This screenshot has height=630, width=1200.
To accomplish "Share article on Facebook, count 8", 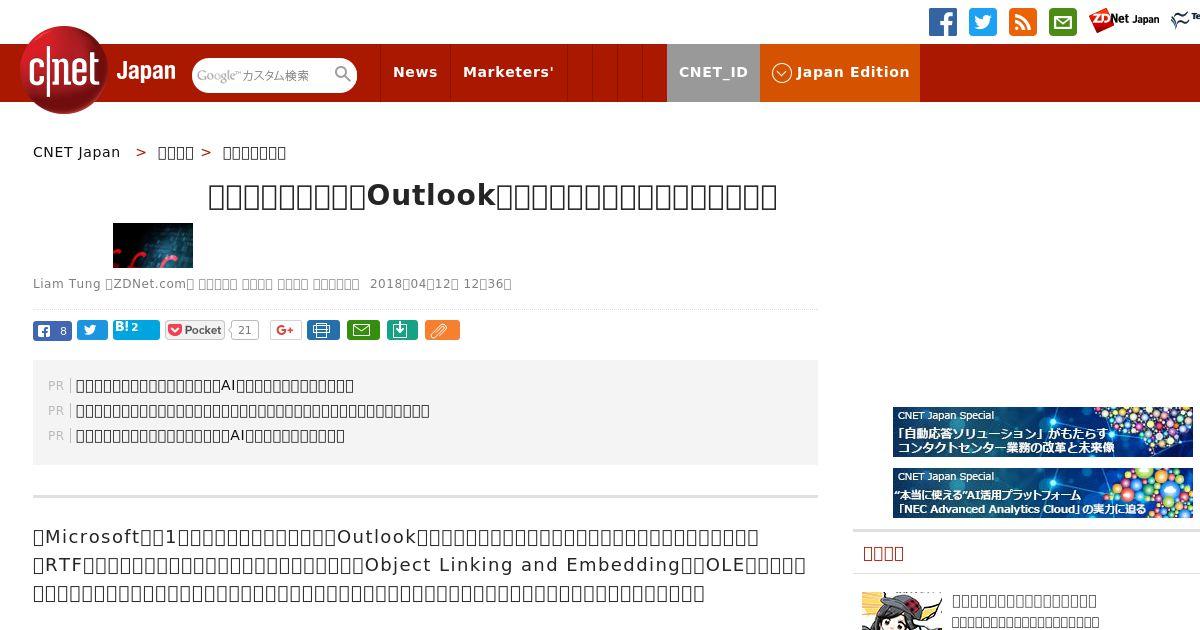I will pos(52,330).
